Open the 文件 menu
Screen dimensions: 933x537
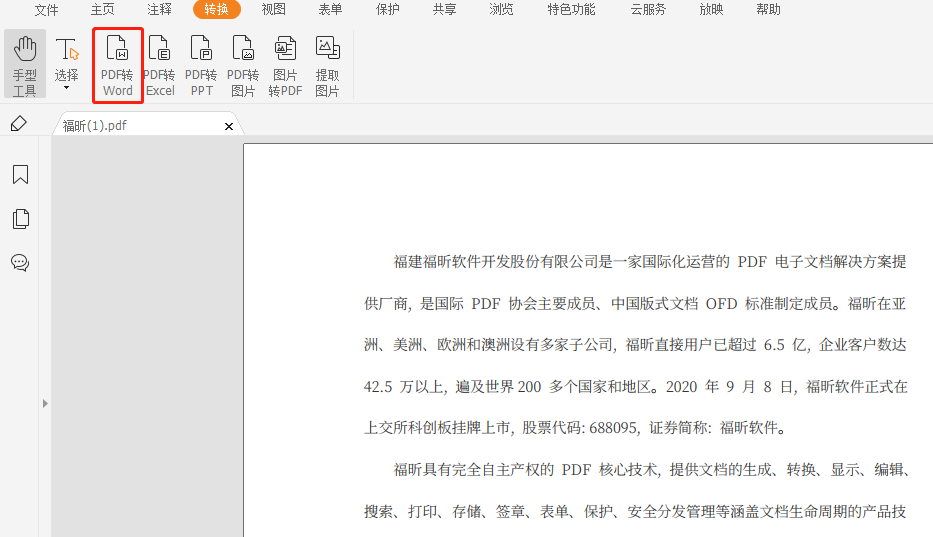[x=46, y=10]
